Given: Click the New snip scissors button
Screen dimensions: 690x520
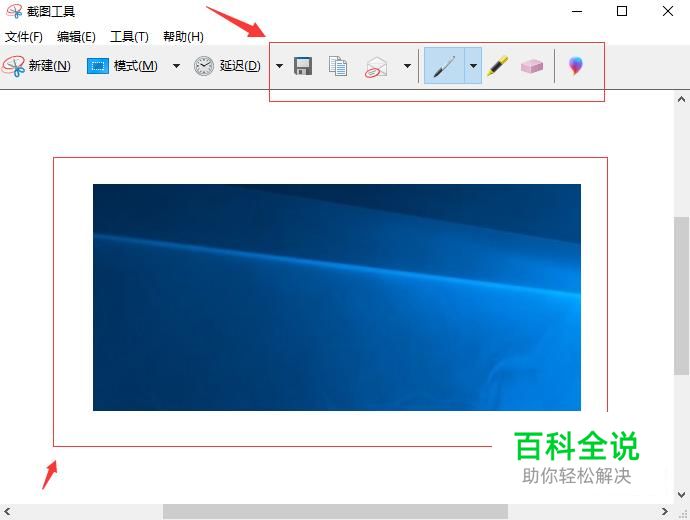Looking at the screenshot, I should (x=36, y=66).
